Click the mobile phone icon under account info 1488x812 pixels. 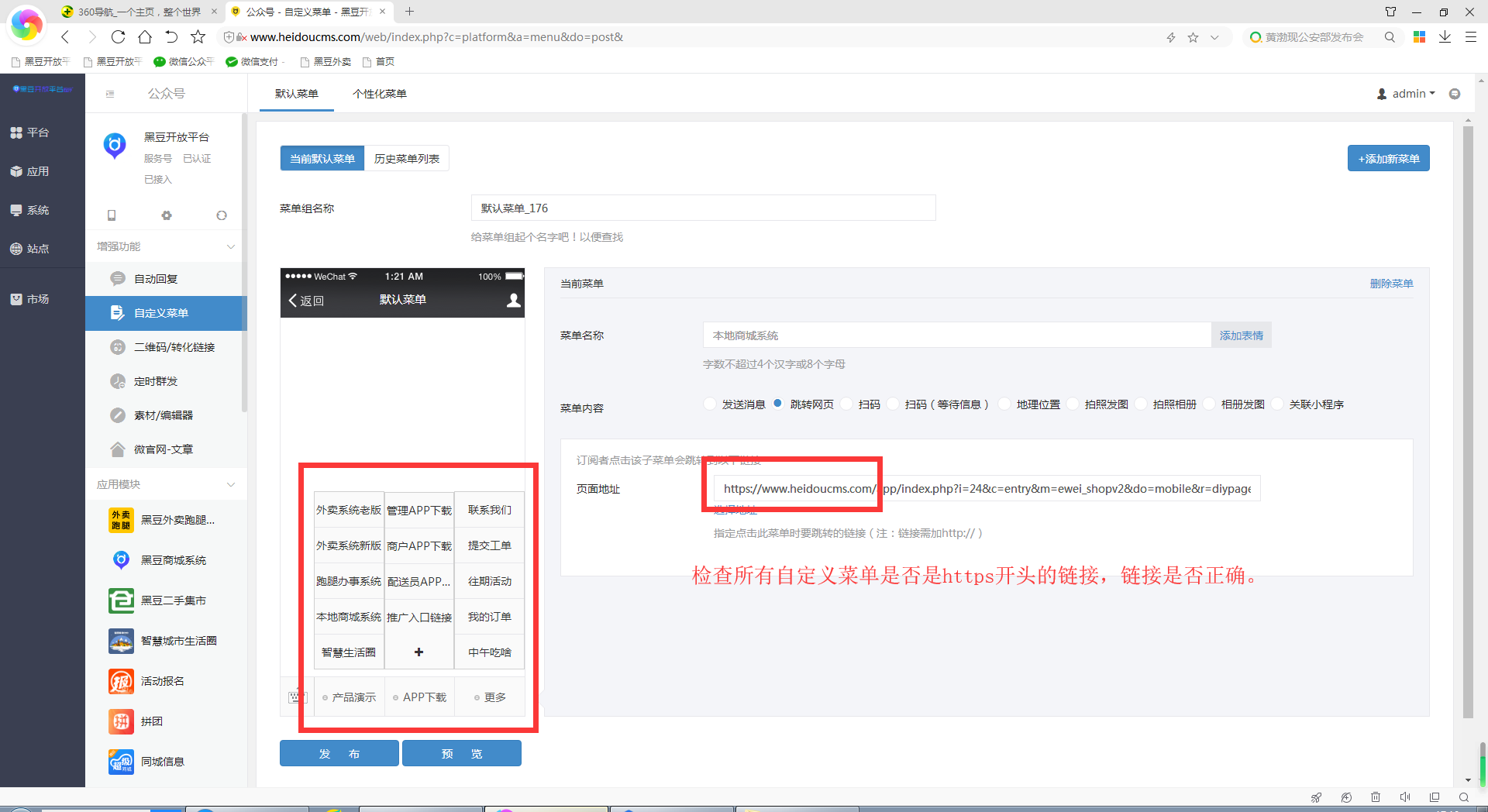click(112, 215)
